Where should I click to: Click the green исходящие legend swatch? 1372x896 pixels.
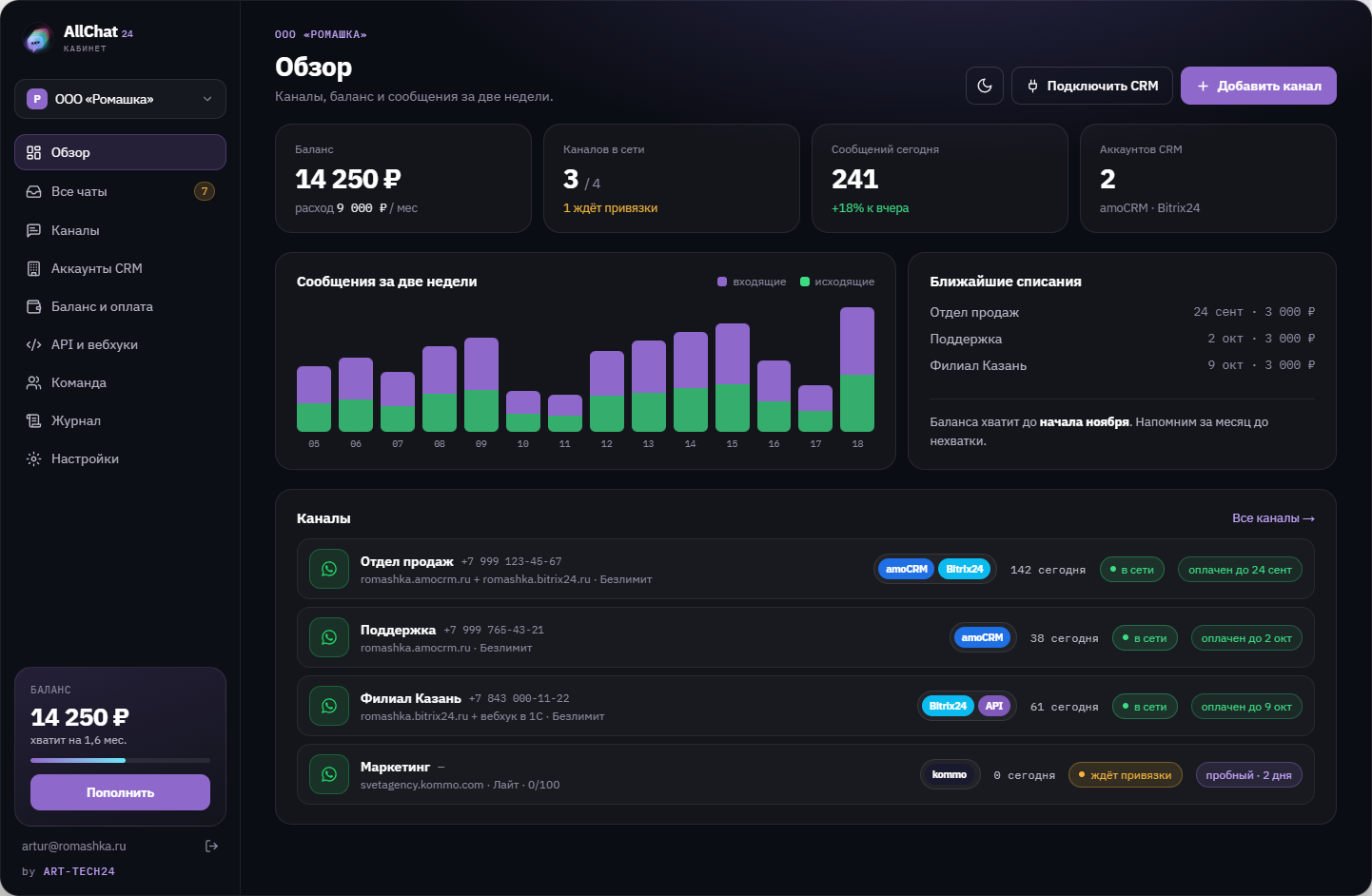(x=805, y=282)
